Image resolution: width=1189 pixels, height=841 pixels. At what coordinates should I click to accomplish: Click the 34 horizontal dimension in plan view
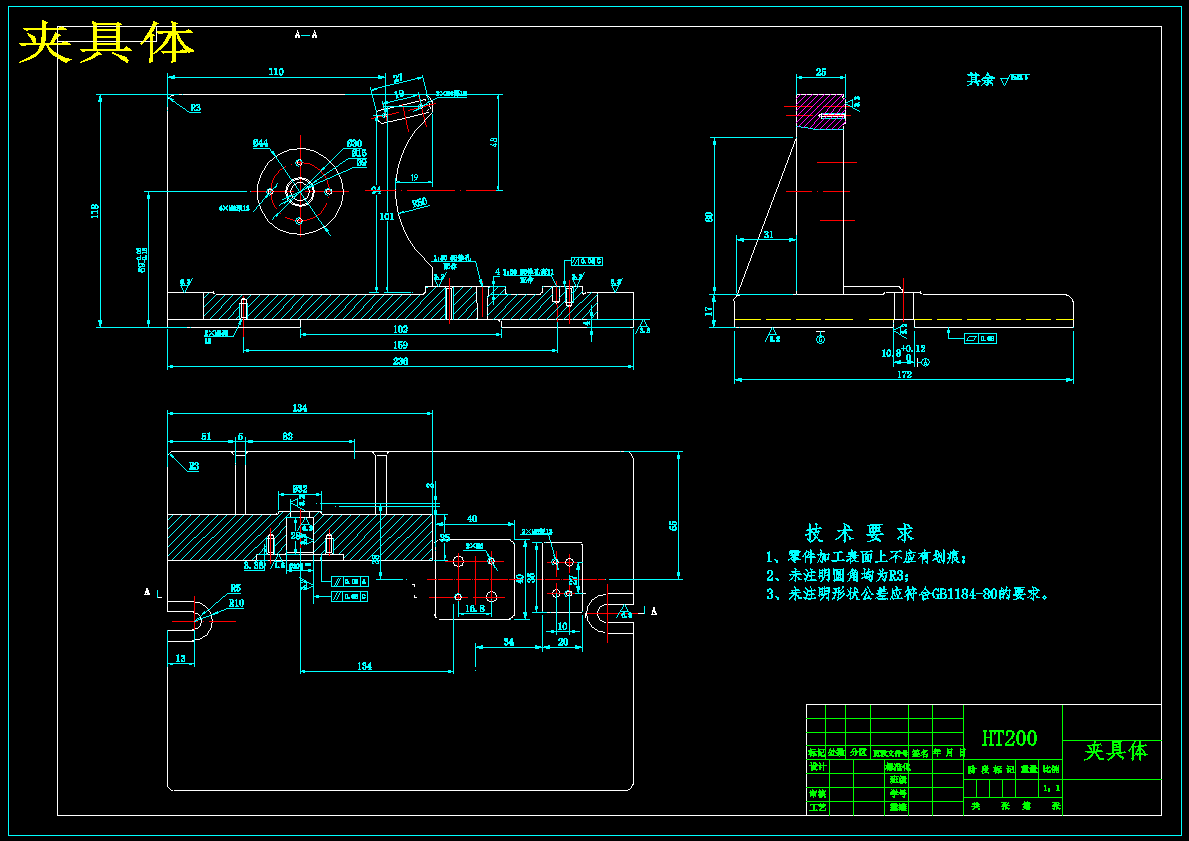pos(509,642)
